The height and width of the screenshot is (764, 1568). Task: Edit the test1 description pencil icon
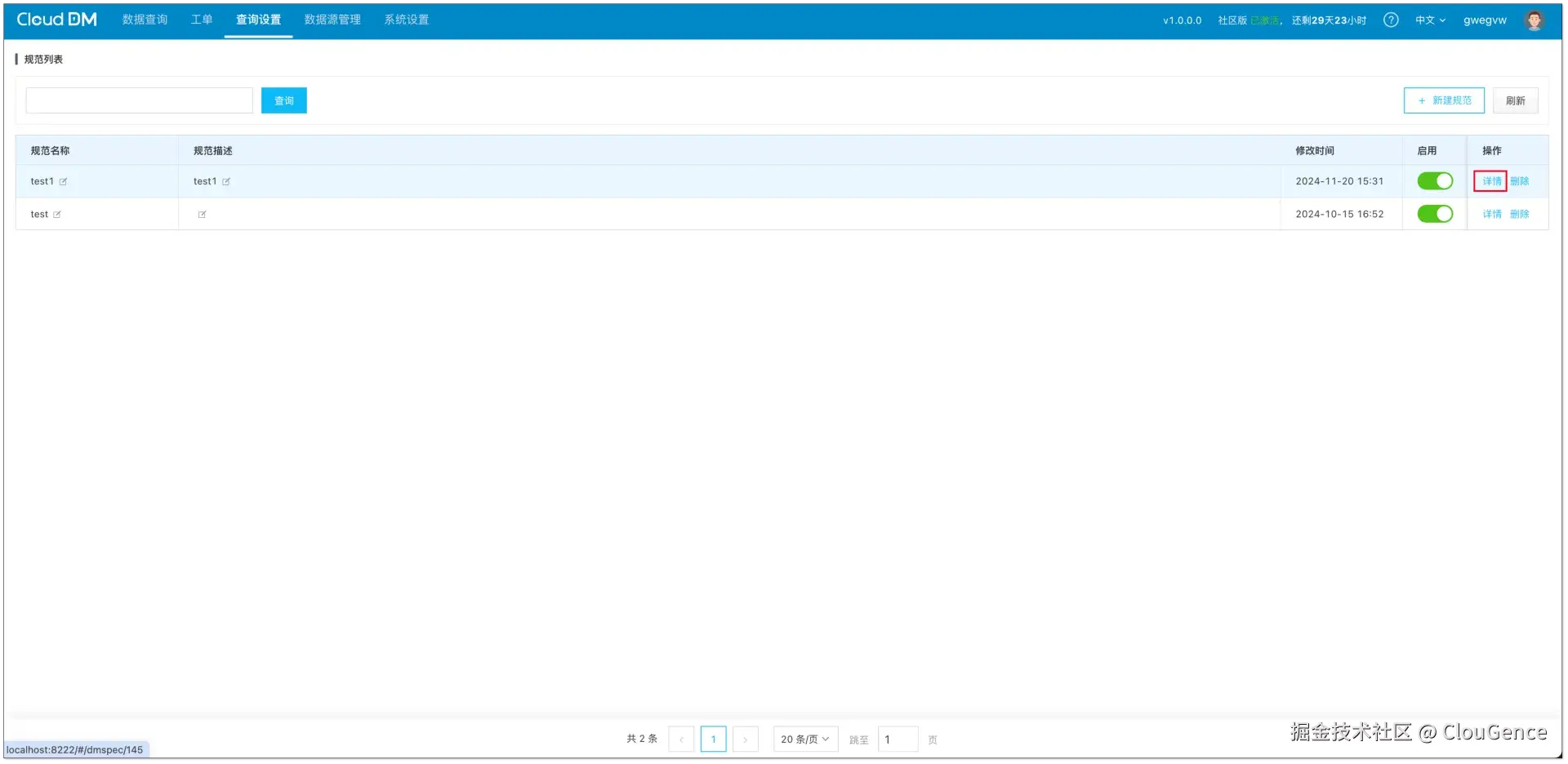pyautogui.click(x=226, y=182)
